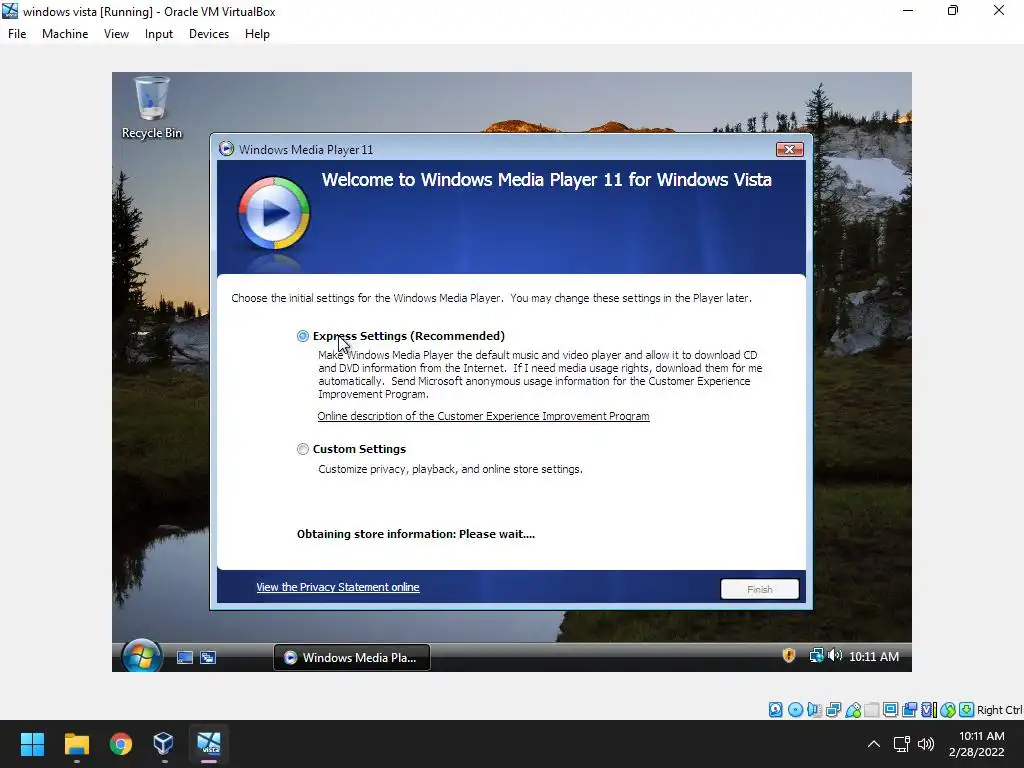Click host volume tray icon
Image resolution: width=1024 pixels, height=768 pixels.
tap(926, 744)
